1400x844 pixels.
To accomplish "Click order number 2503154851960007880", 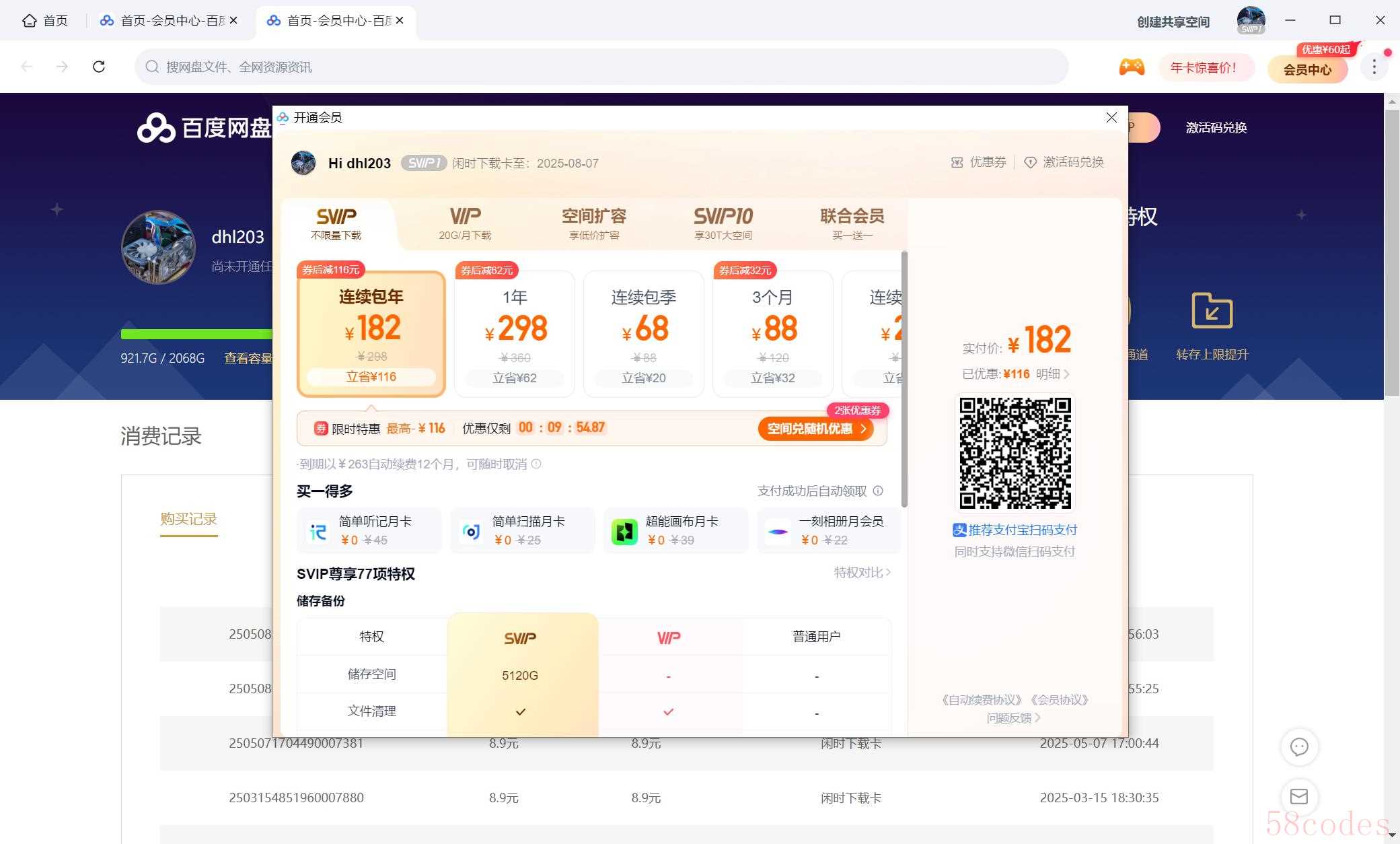I will coord(296,798).
